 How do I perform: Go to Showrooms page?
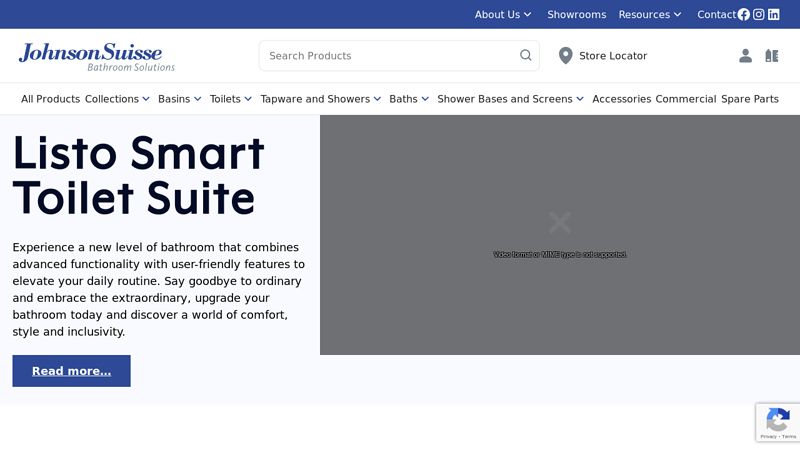click(577, 14)
